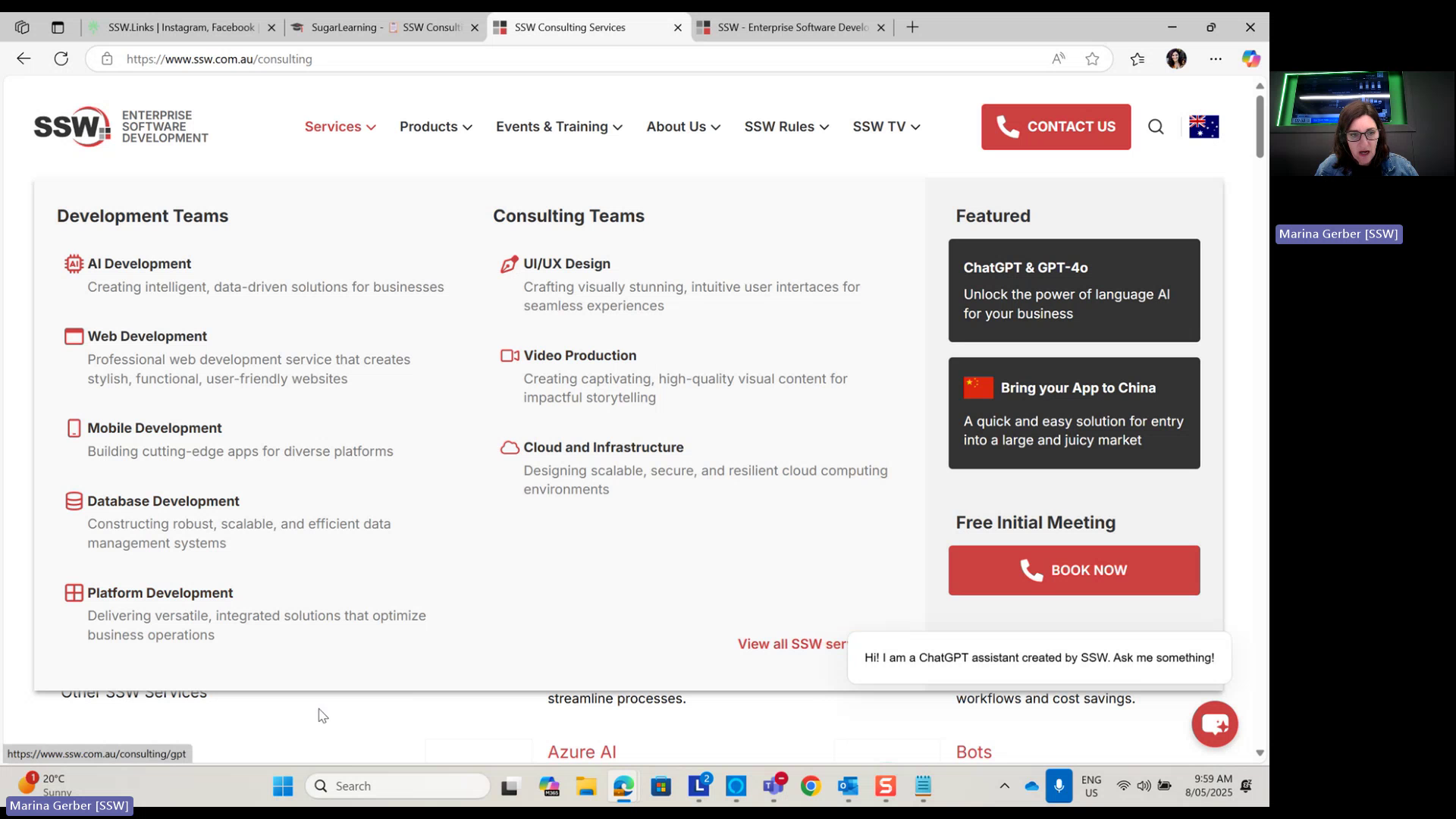Image resolution: width=1456 pixels, height=819 pixels.
Task: Click the Database Development cylinder icon
Action: point(74,501)
